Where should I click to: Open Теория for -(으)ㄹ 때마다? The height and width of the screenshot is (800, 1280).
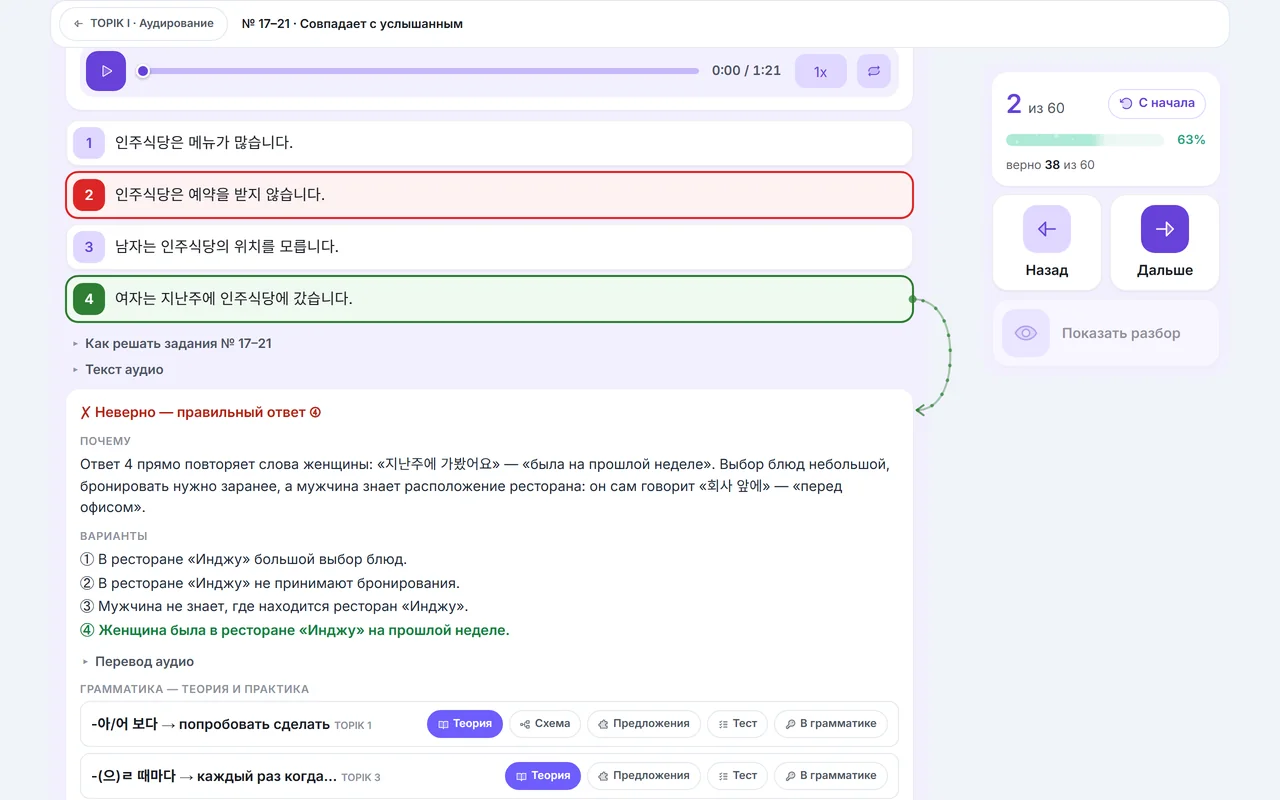point(543,776)
